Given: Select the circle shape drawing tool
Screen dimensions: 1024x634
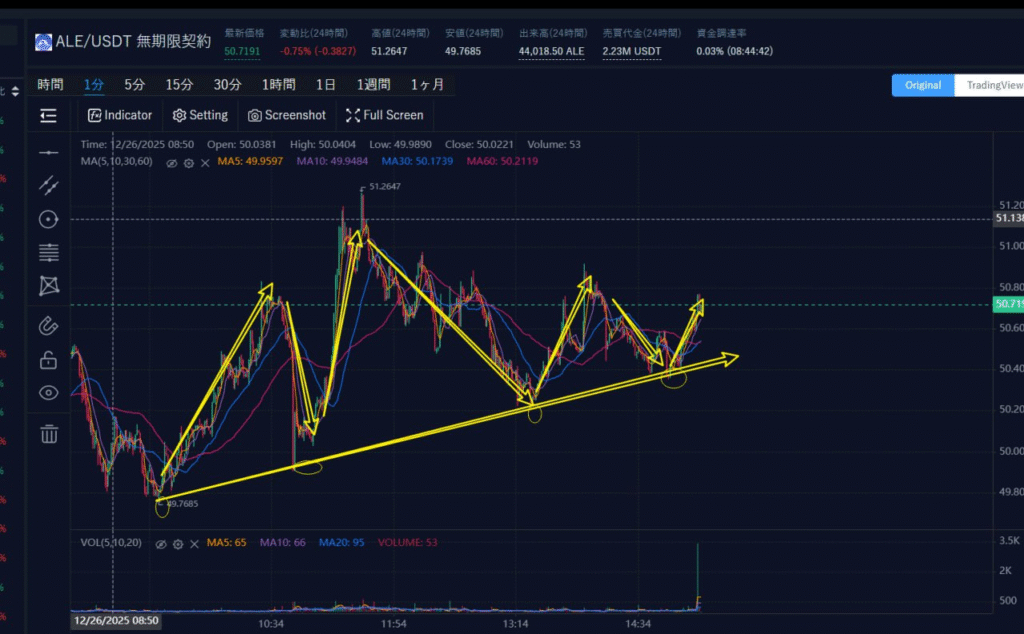Looking at the screenshot, I should 48,219.
